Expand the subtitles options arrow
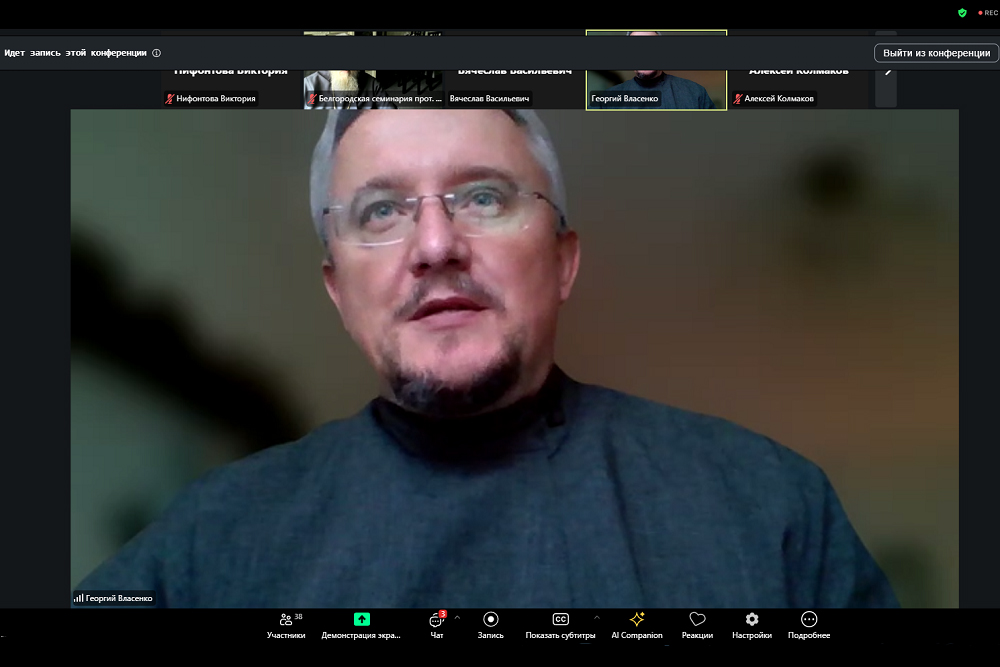The image size is (1000, 667). (597, 617)
